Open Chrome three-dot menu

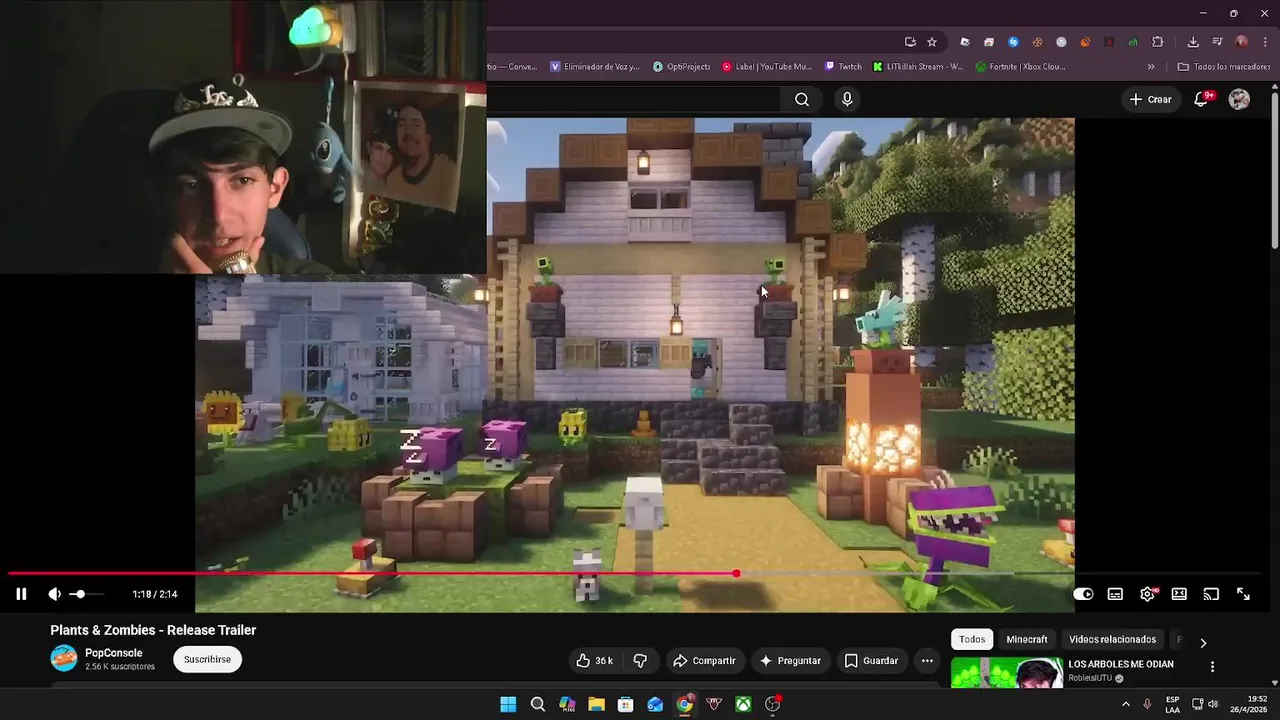[1263, 42]
